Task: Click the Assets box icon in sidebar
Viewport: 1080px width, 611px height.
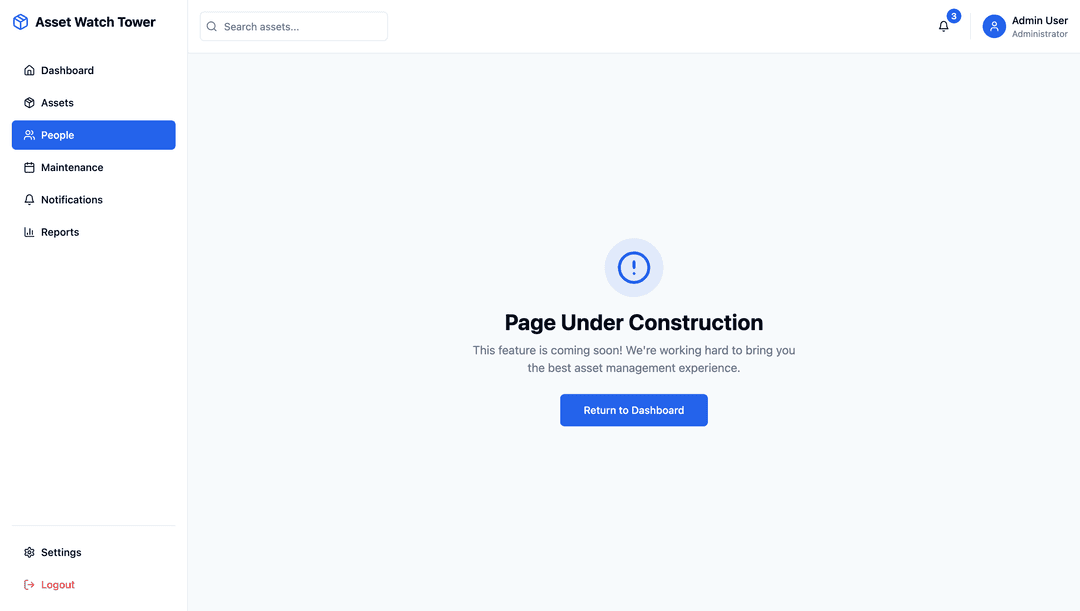Action: pos(29,103)
